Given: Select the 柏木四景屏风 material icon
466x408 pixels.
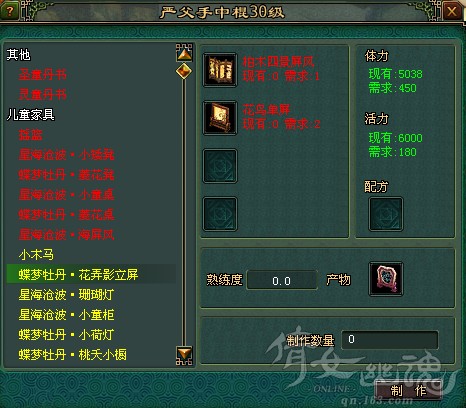Looking at the screenshot, I should pos(220,70).
